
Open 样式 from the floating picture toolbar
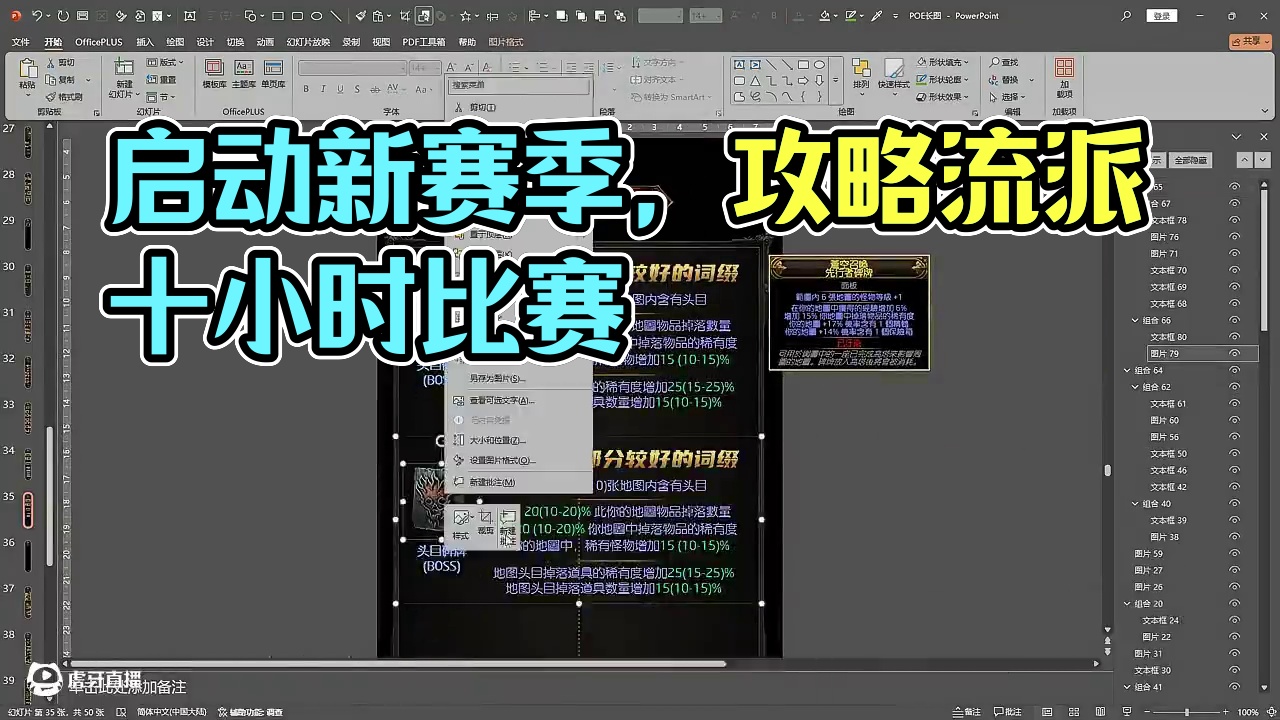pos(461,516)
